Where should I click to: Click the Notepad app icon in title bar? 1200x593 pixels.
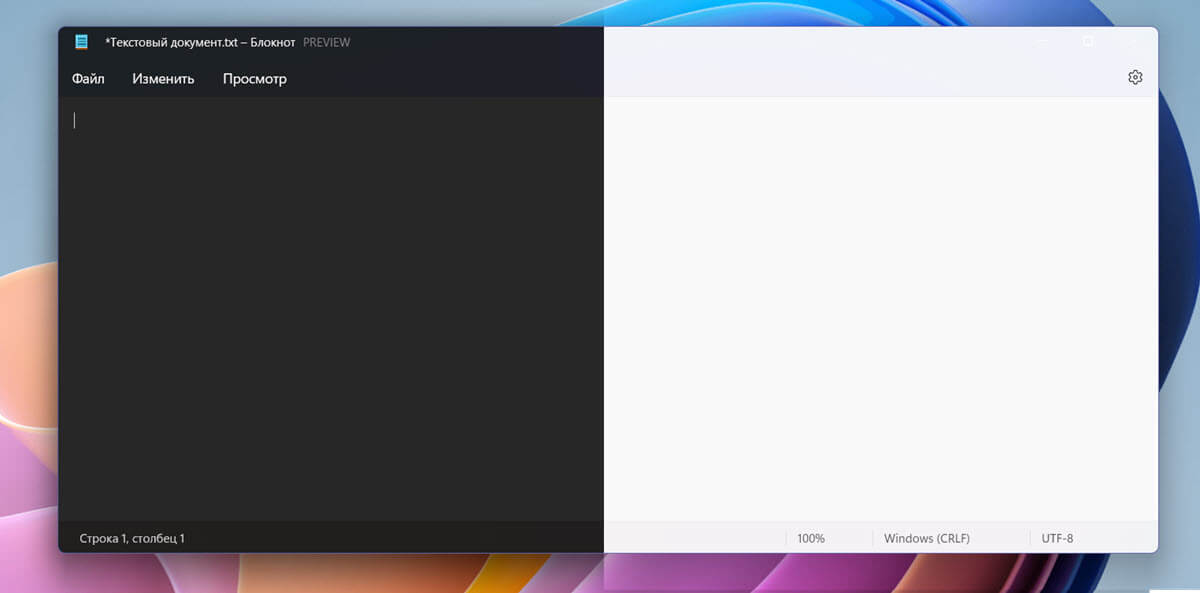point(82,42)
